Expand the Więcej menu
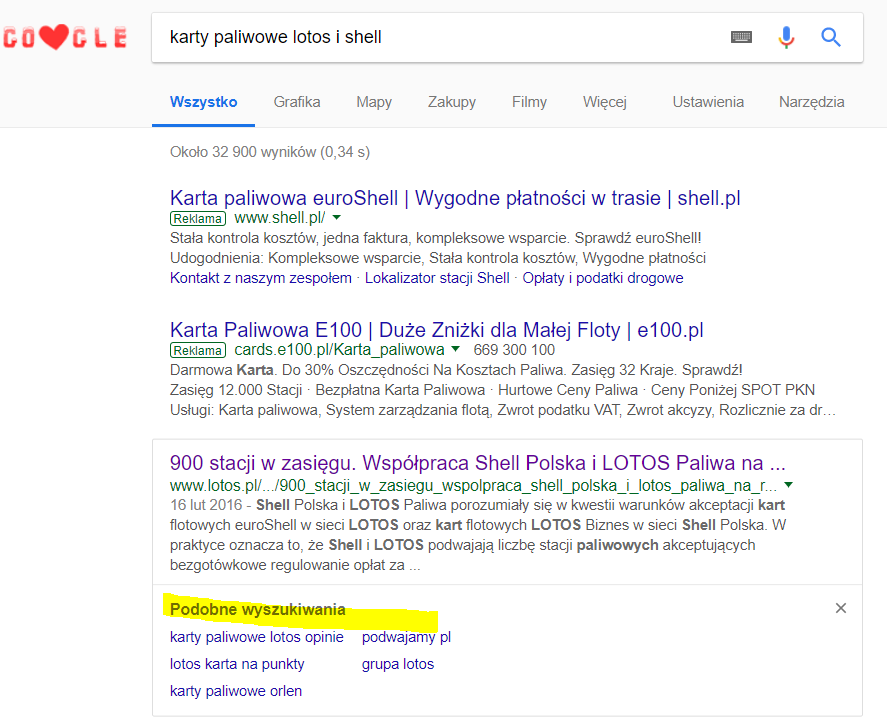The image size is (887, 724). pos(605,102)
